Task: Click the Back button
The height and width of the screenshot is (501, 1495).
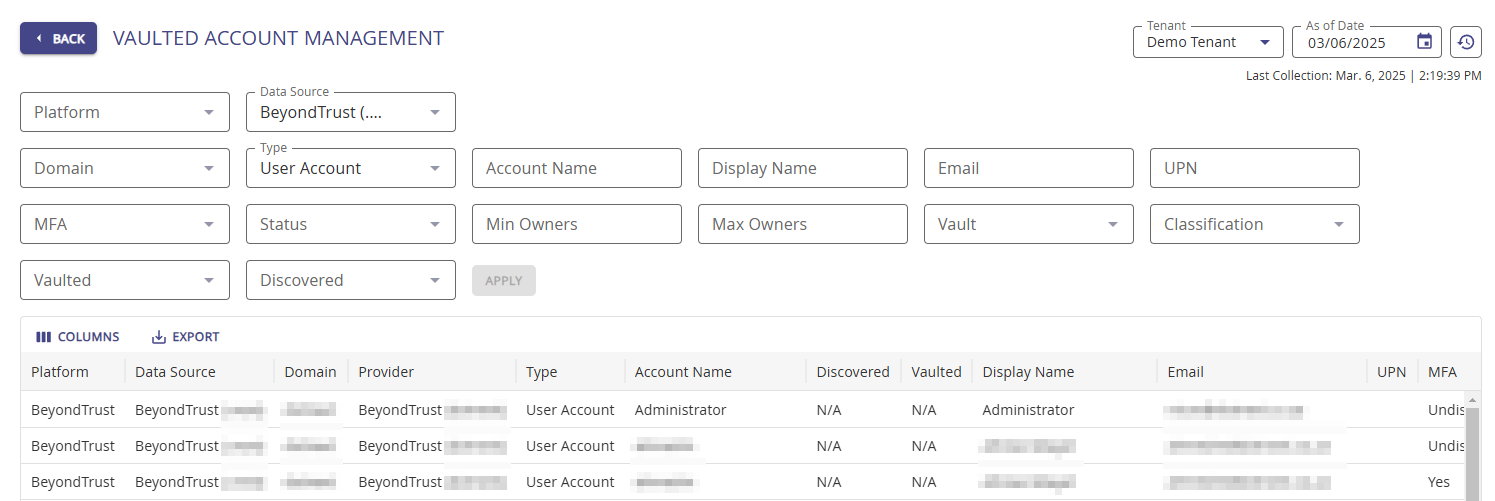Action: coord(58,38)
